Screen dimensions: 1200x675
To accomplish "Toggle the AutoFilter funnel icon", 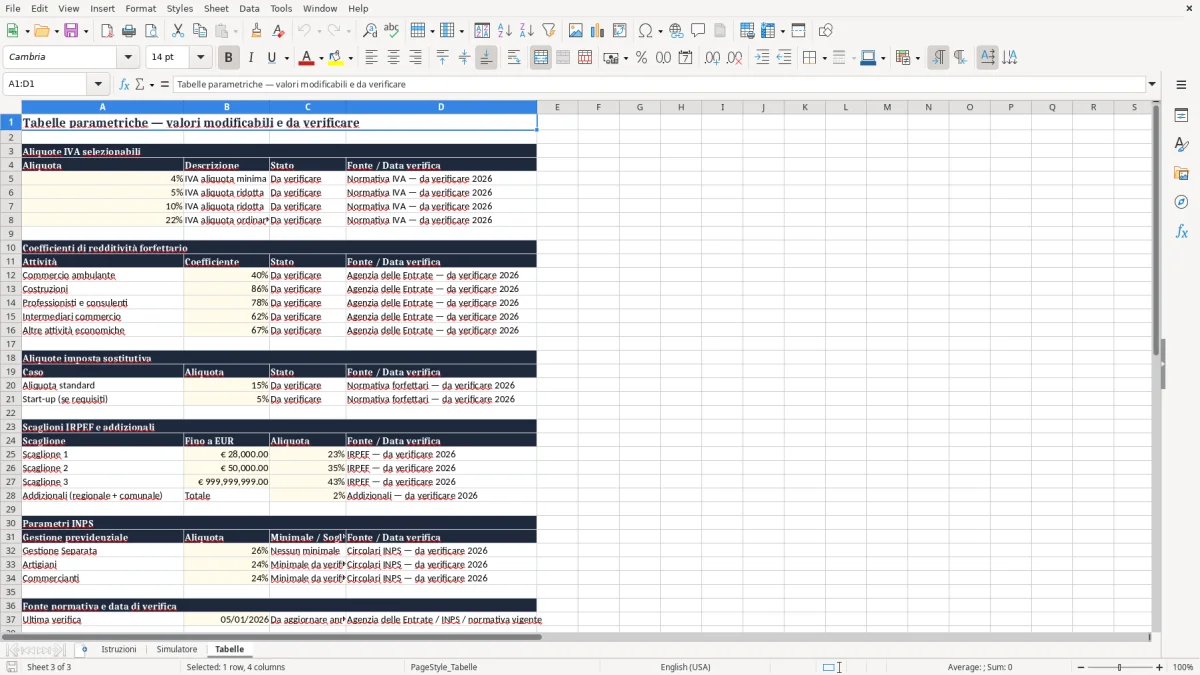I will [x=549, y=31].
